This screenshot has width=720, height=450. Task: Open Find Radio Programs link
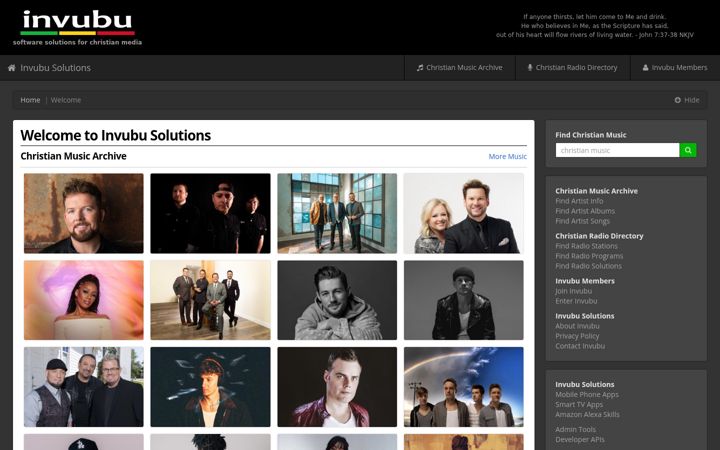pos(589,256)
